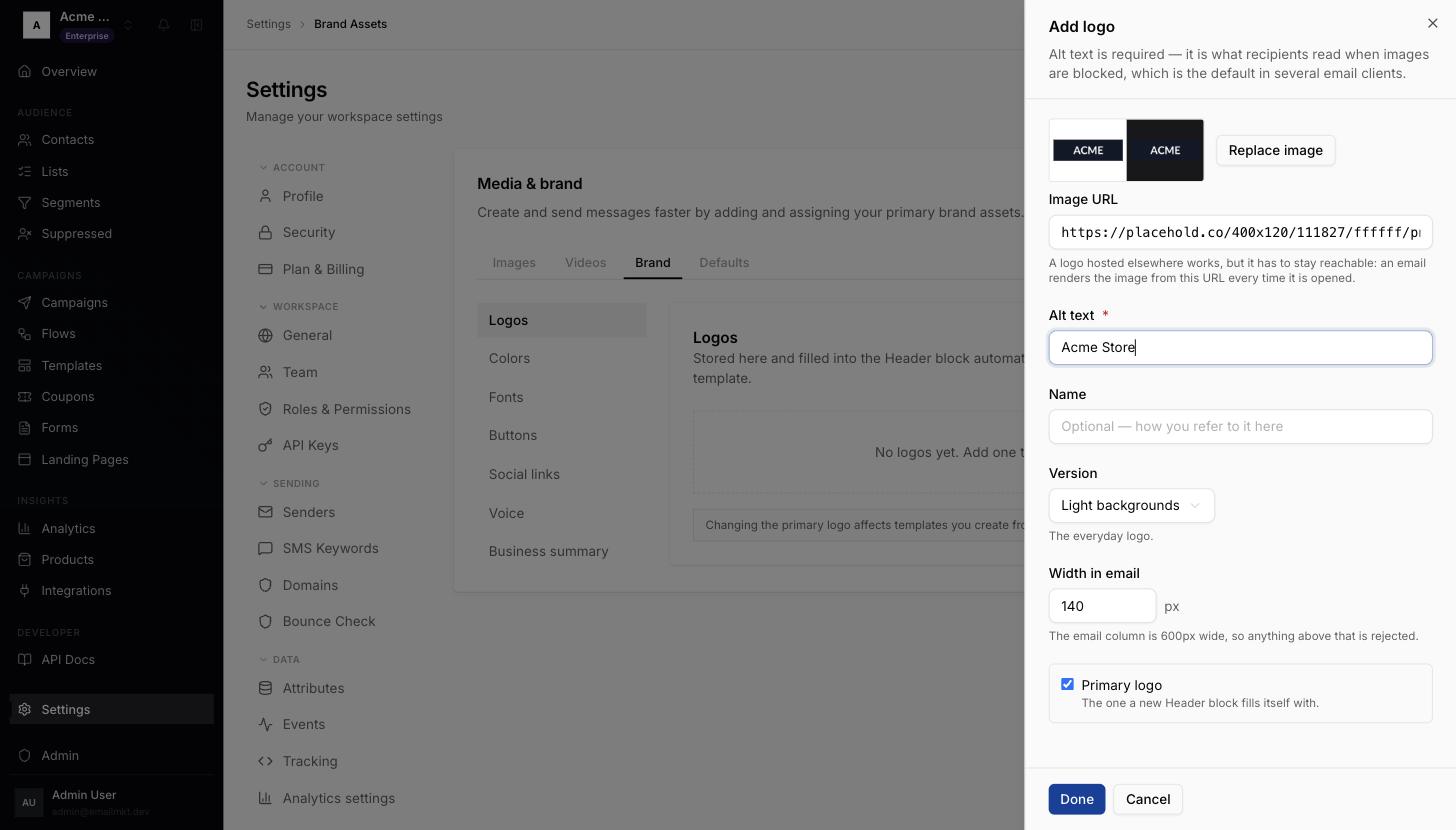Select the dark-background ACME logo preview
The width and height of the screenshot is (1456, 830).
(1165, 151)
